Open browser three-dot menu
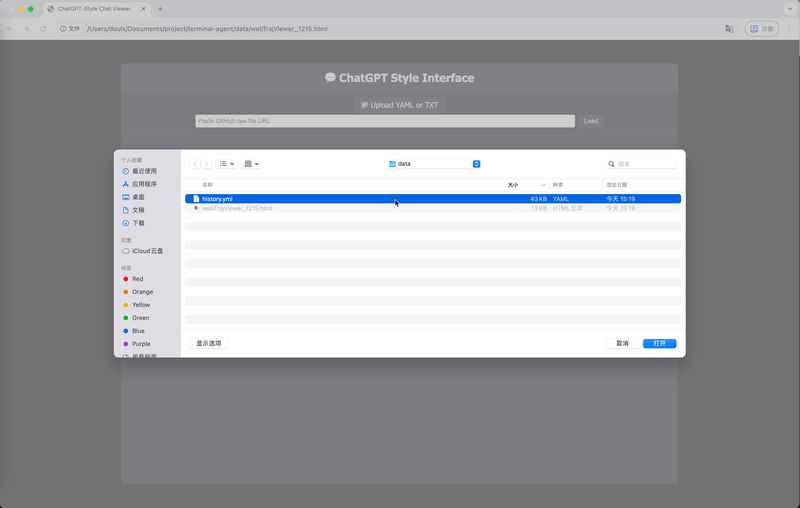The height and width of the screenshot is (508, 800). [789, 29]
